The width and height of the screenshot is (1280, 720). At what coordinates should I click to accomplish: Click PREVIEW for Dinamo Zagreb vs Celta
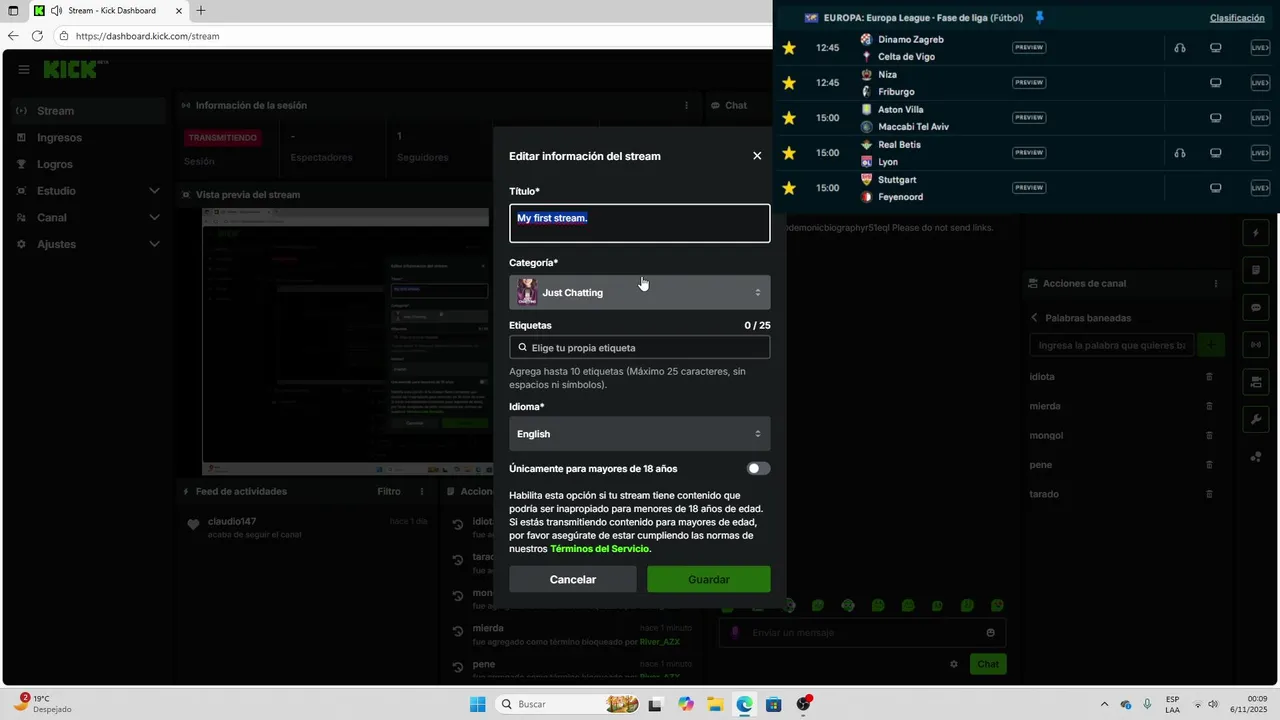[x=1029, y=48]
